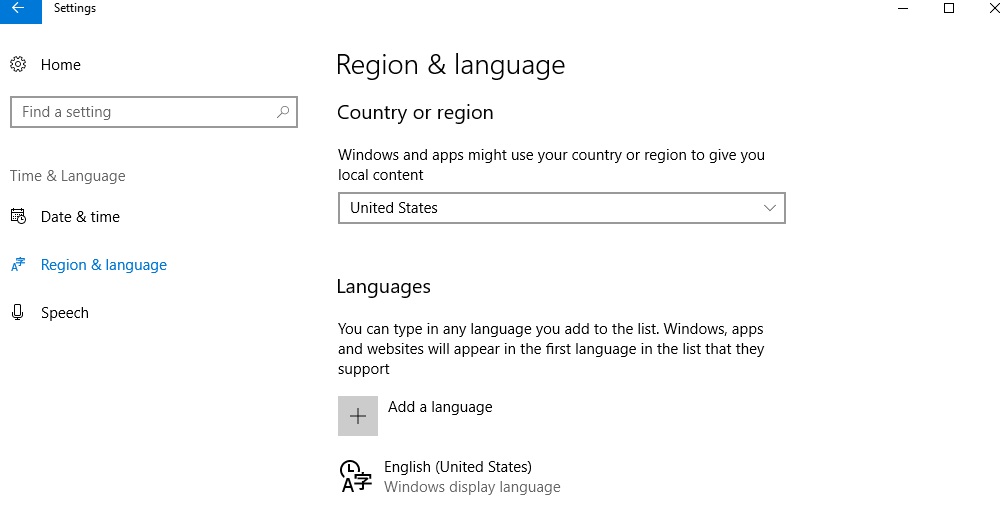Open the United States country dropdown
This screenshot has height=524, width=1008.
pyautogui.click(x=560, y=208)
